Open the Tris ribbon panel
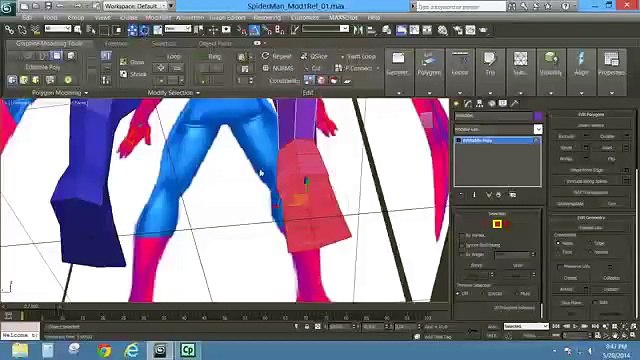This screenshot has width=640, height=360. pyautogui.click(x=490, y=72)
